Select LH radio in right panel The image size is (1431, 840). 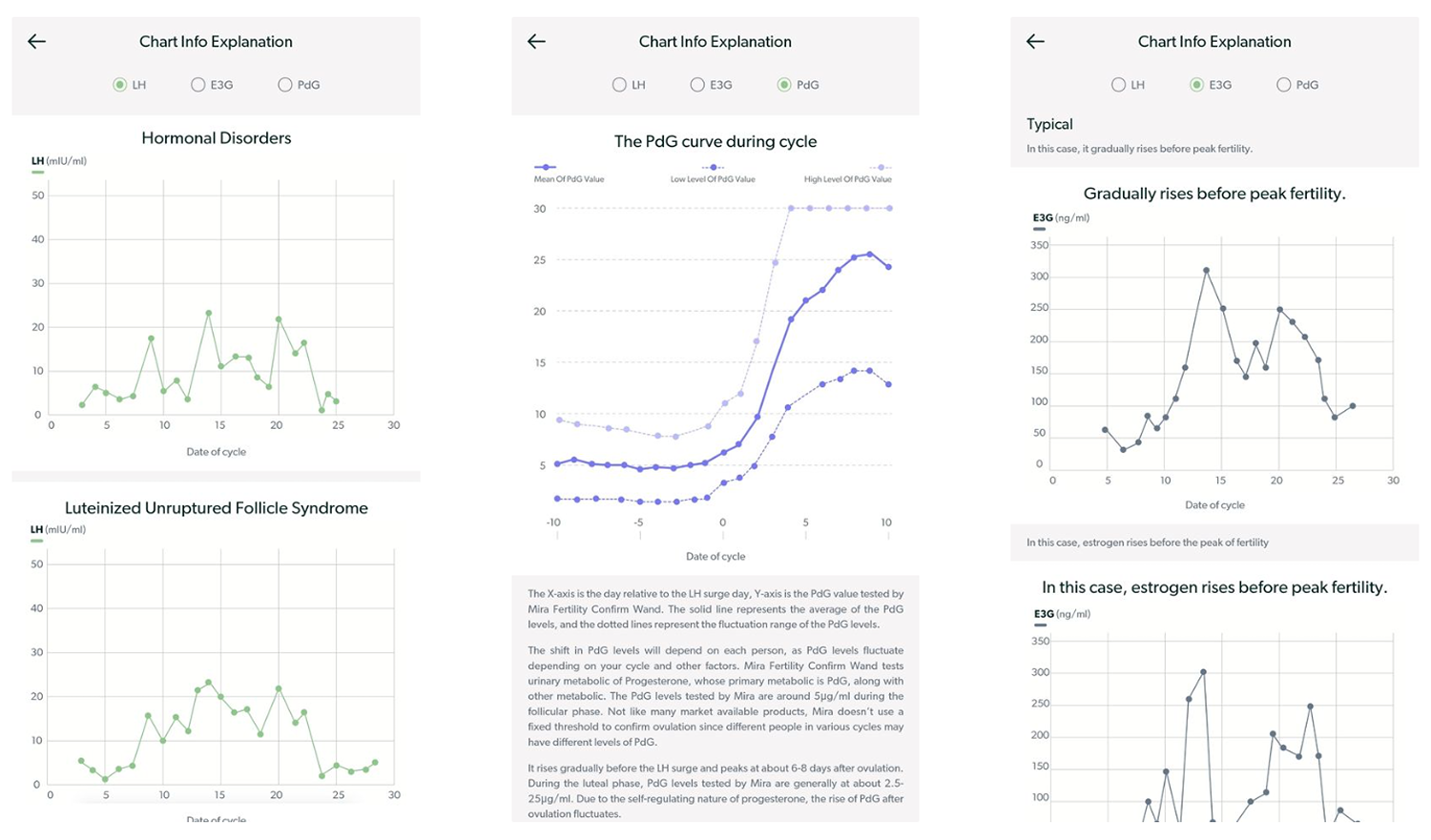tap(1118, 85)
